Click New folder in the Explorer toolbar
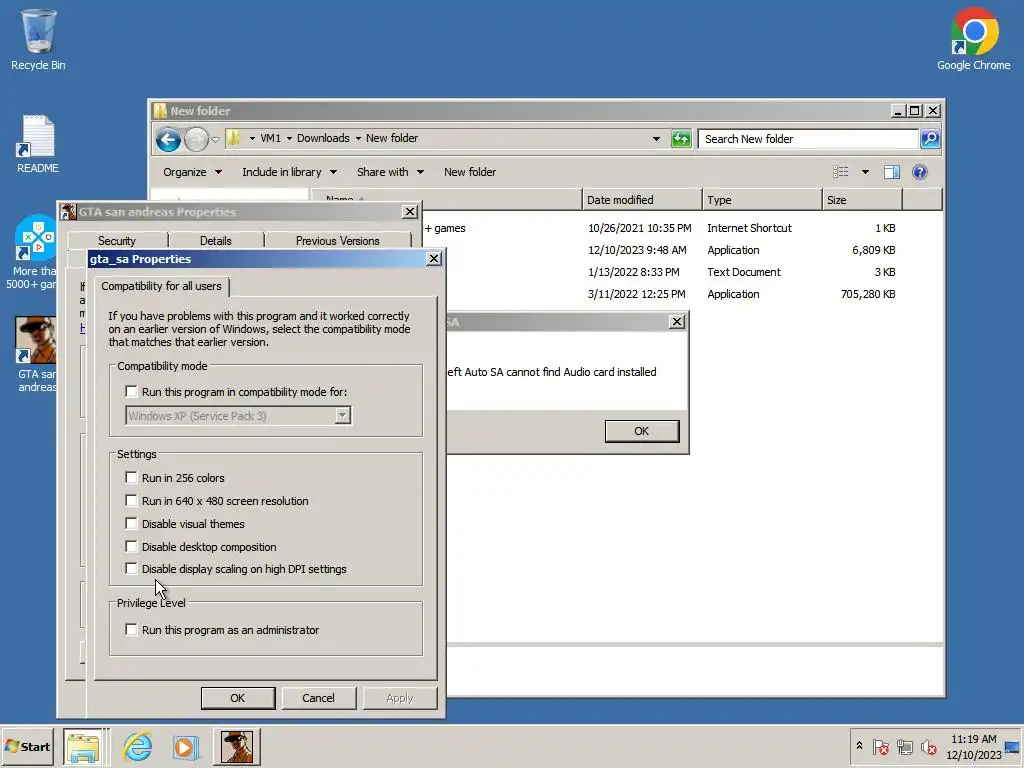This screenshot has height=768, width=1024. pos(470,172)
